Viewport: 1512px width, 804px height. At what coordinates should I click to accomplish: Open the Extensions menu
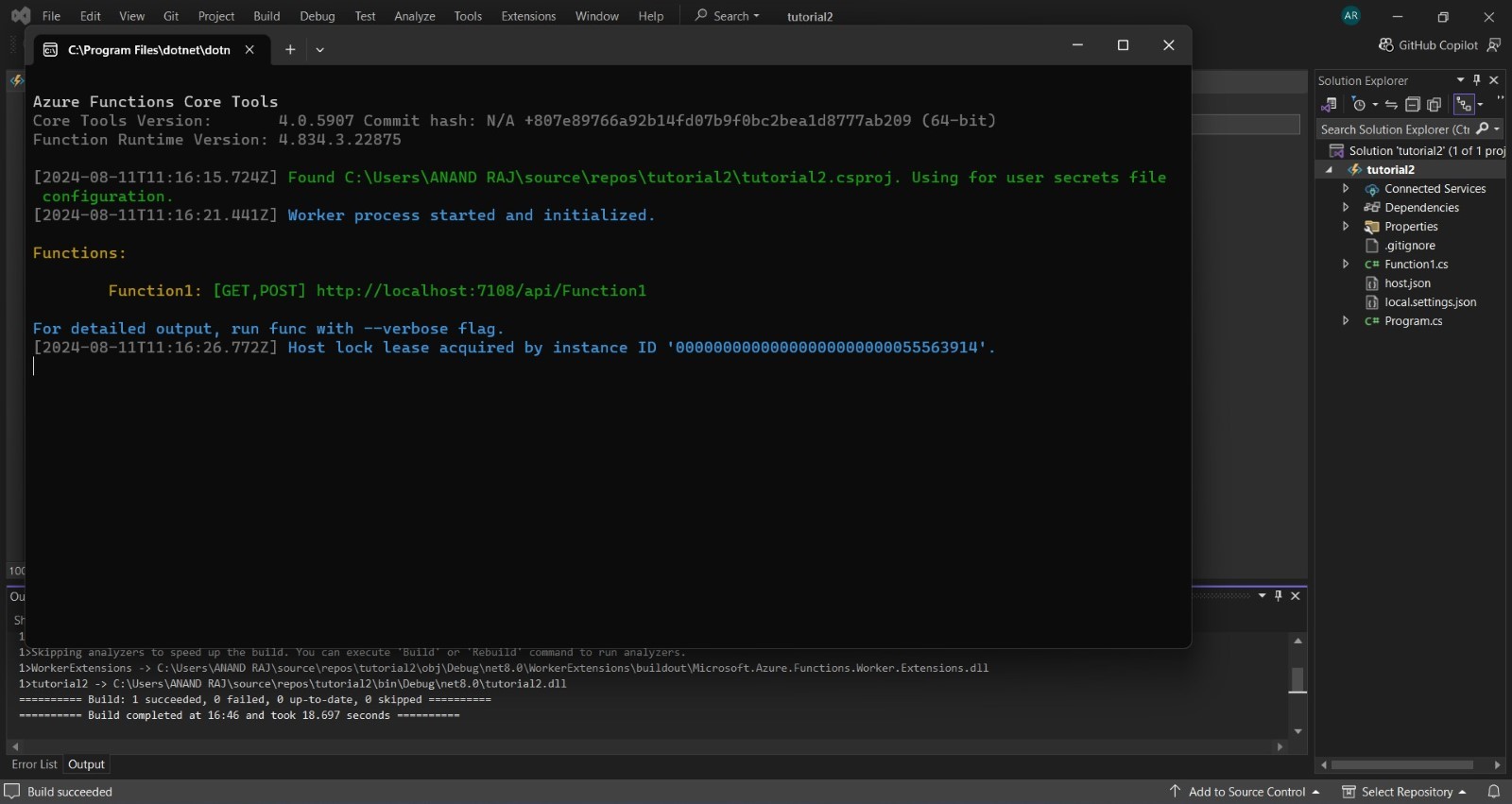click(528, 16)
